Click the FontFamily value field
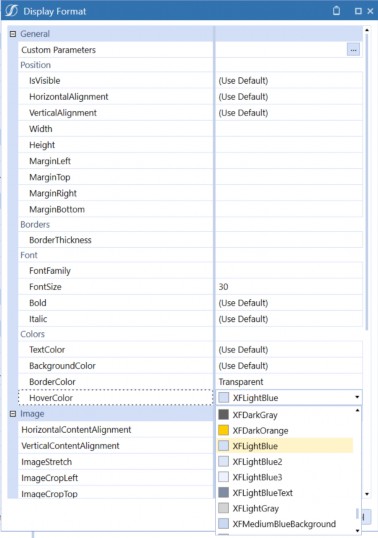 point(288,271)
